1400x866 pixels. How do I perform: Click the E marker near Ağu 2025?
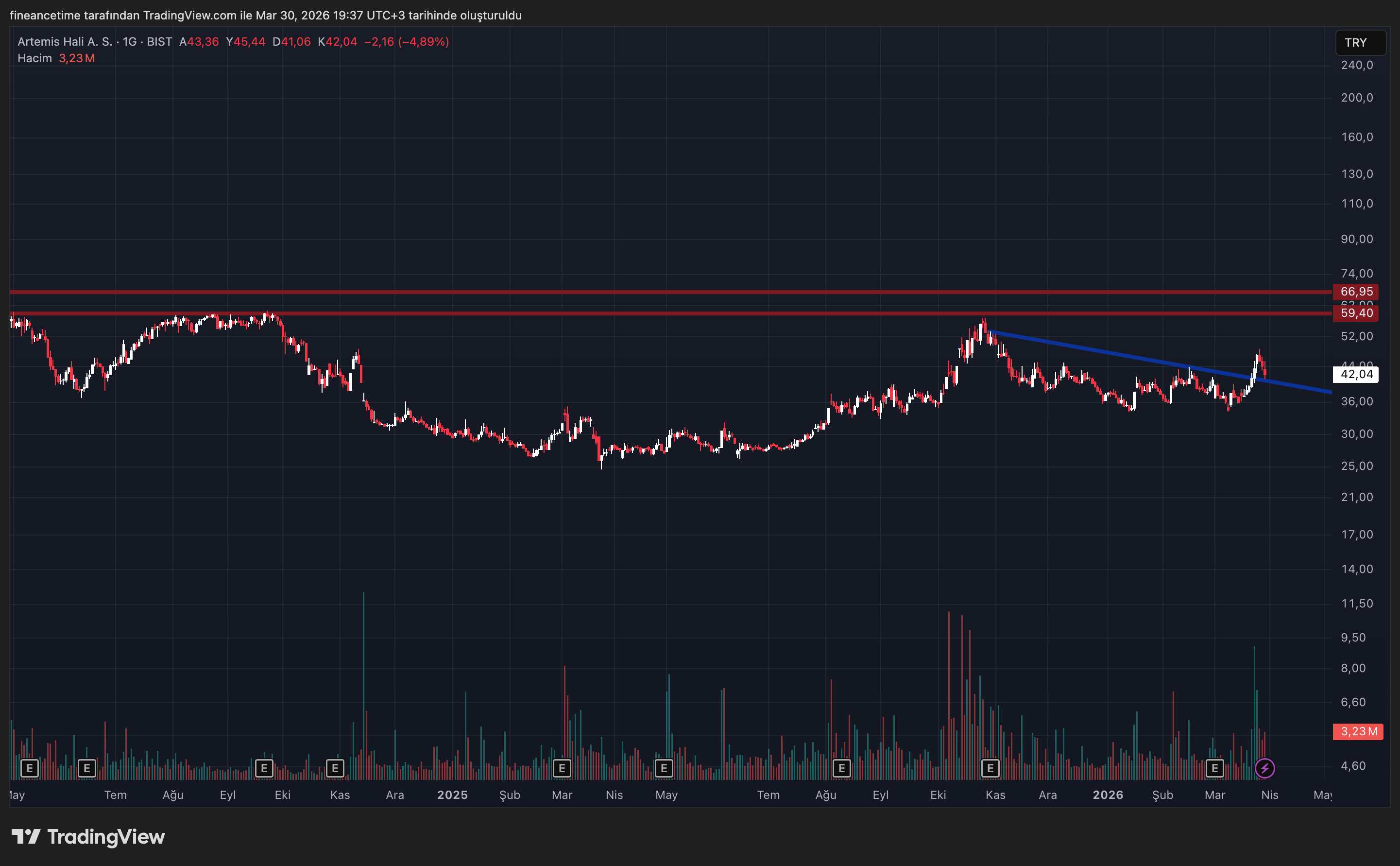[x=841, y=768]
